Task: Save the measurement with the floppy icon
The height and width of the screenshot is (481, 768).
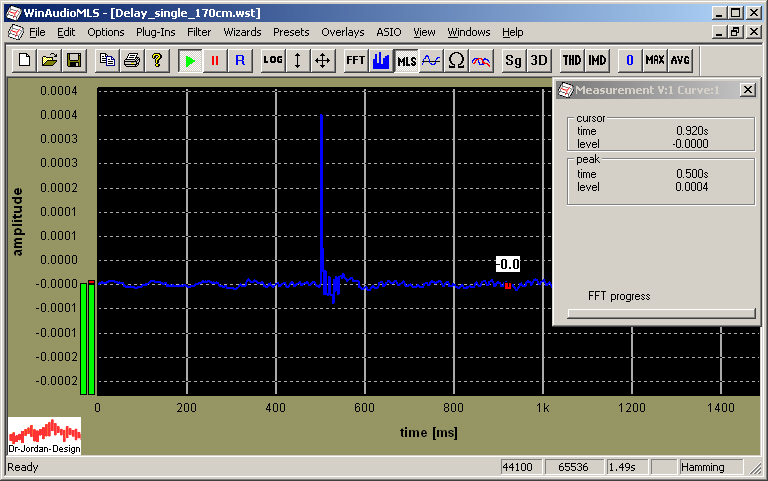Action: pos(73,60)
